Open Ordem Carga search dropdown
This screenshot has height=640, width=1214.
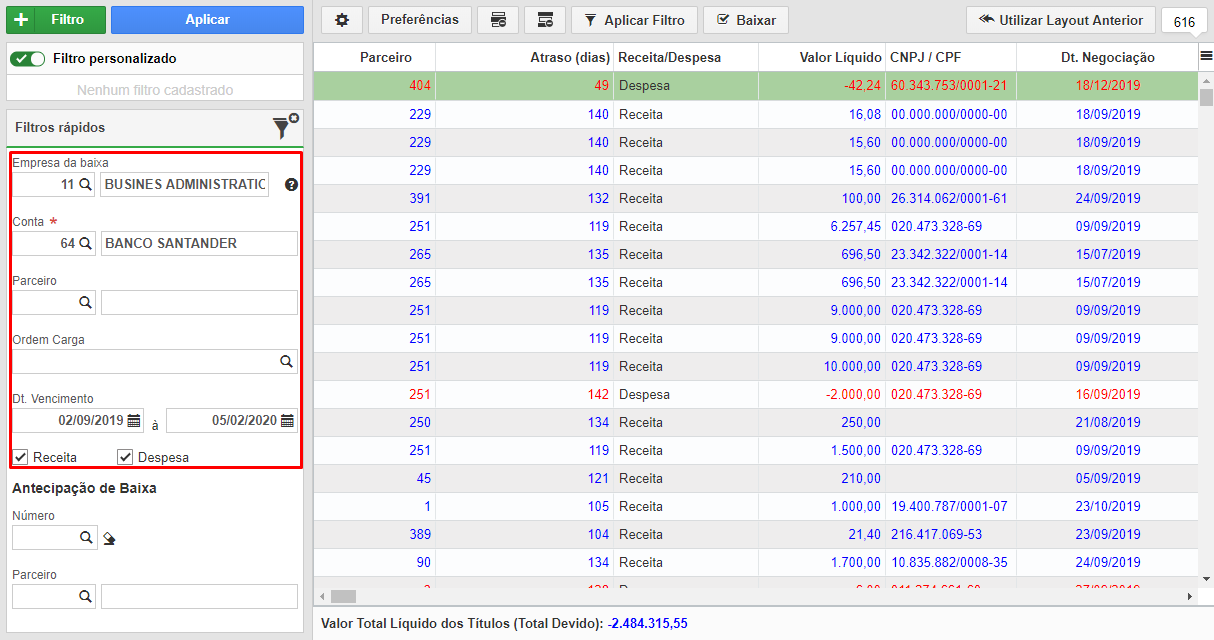286,362
